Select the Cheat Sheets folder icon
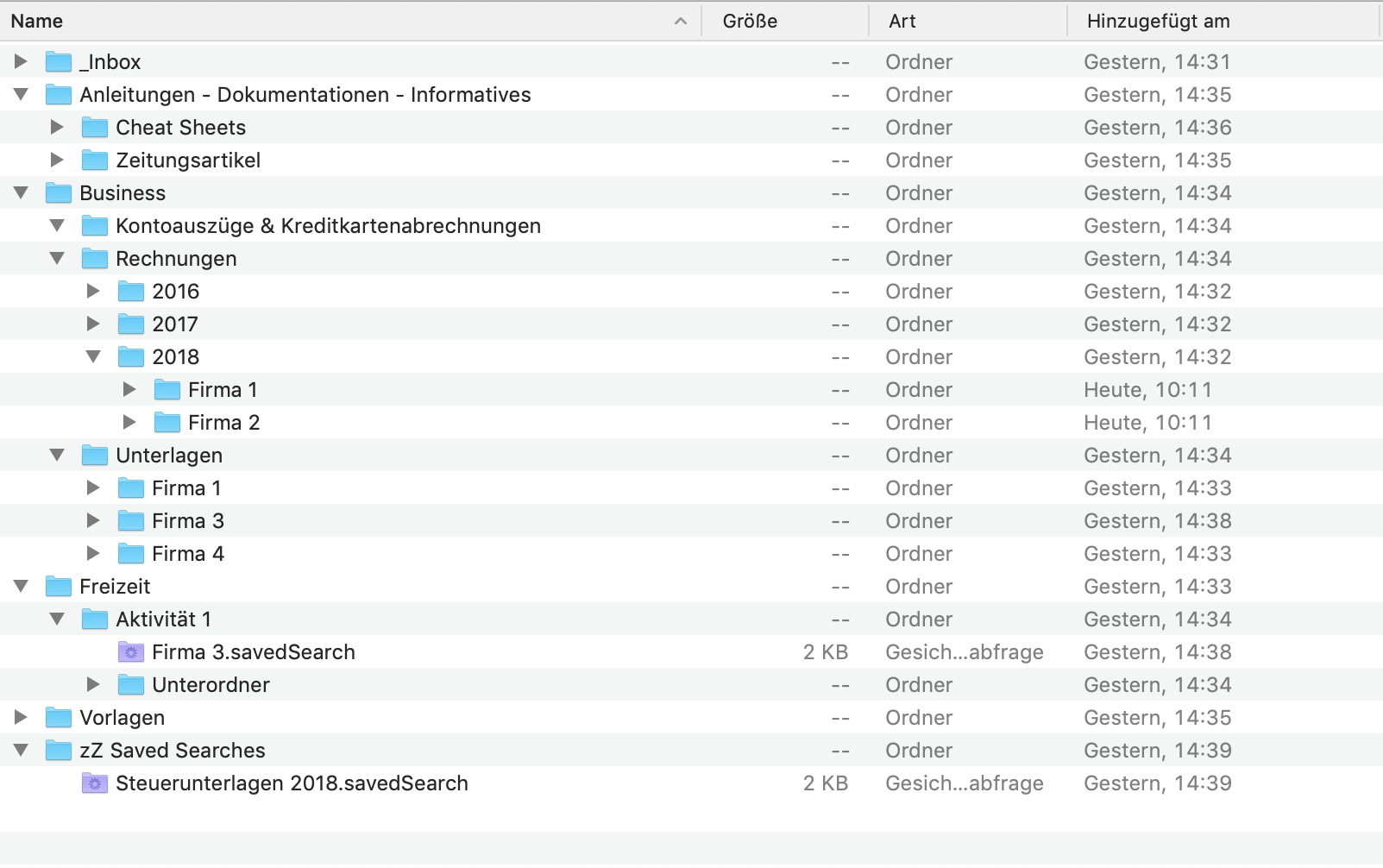 pyautogui.click(x=94, y=128)
